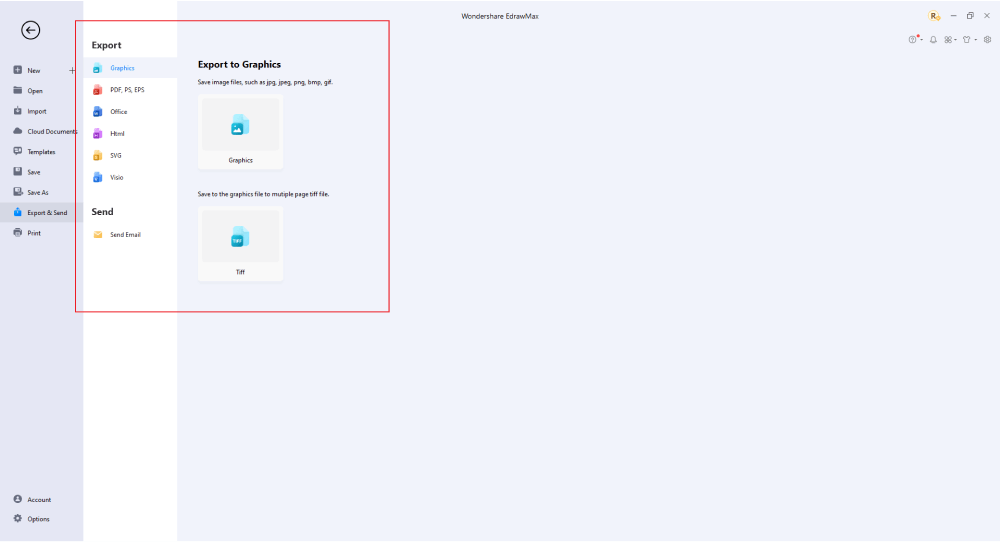The height and width of the screenshot is (542, 1000).
Task: Select the Graphics export tile
Action: click(240, 132)
